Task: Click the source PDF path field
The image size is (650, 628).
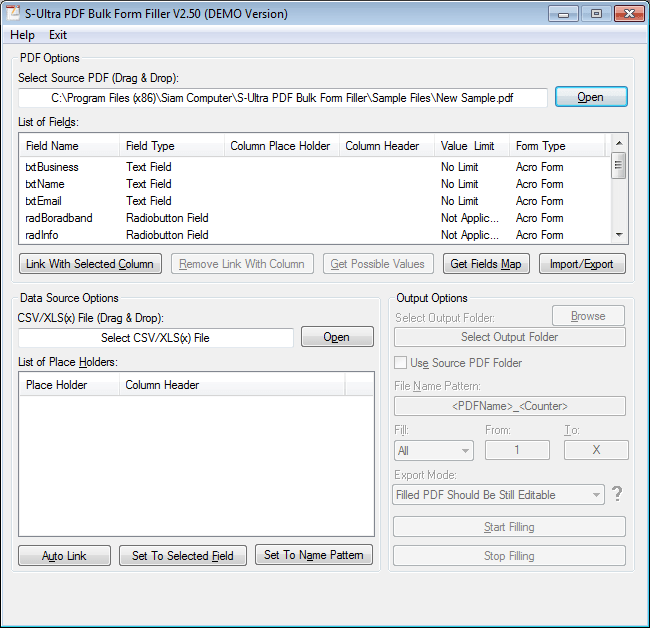Action: (x=283, y=98)
